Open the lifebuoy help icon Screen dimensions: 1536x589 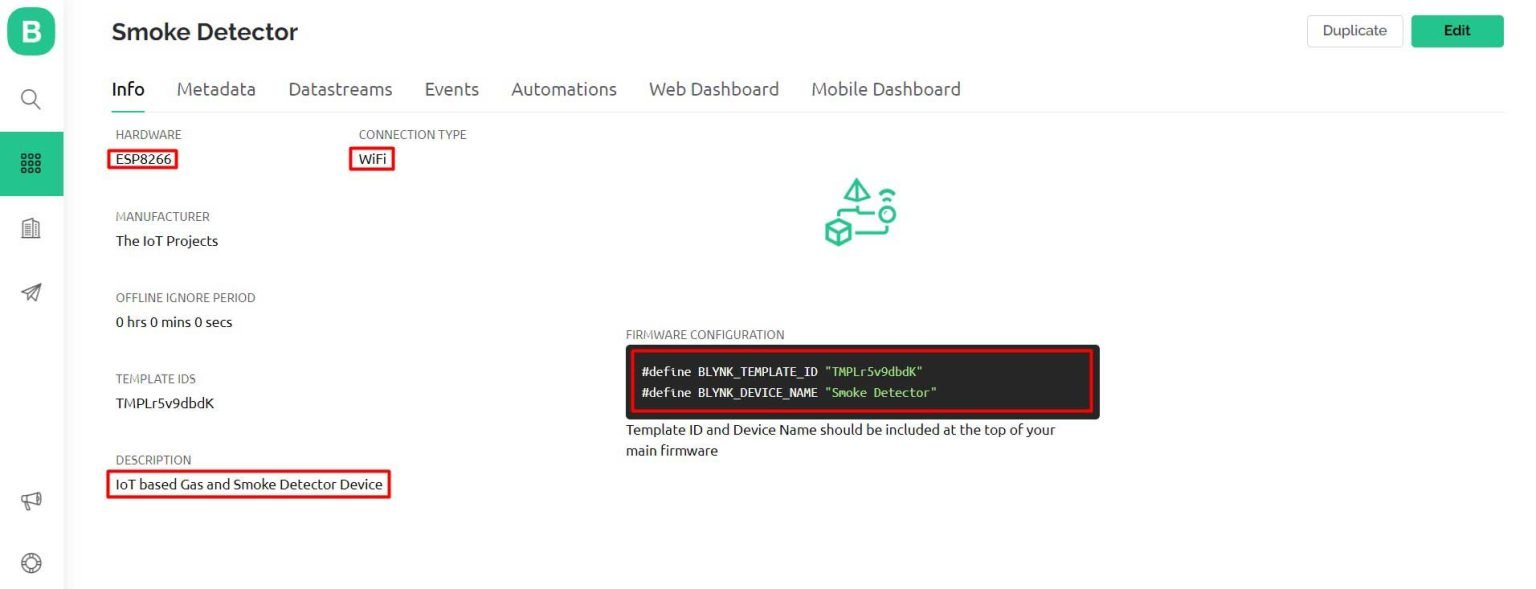click(31, 563)
